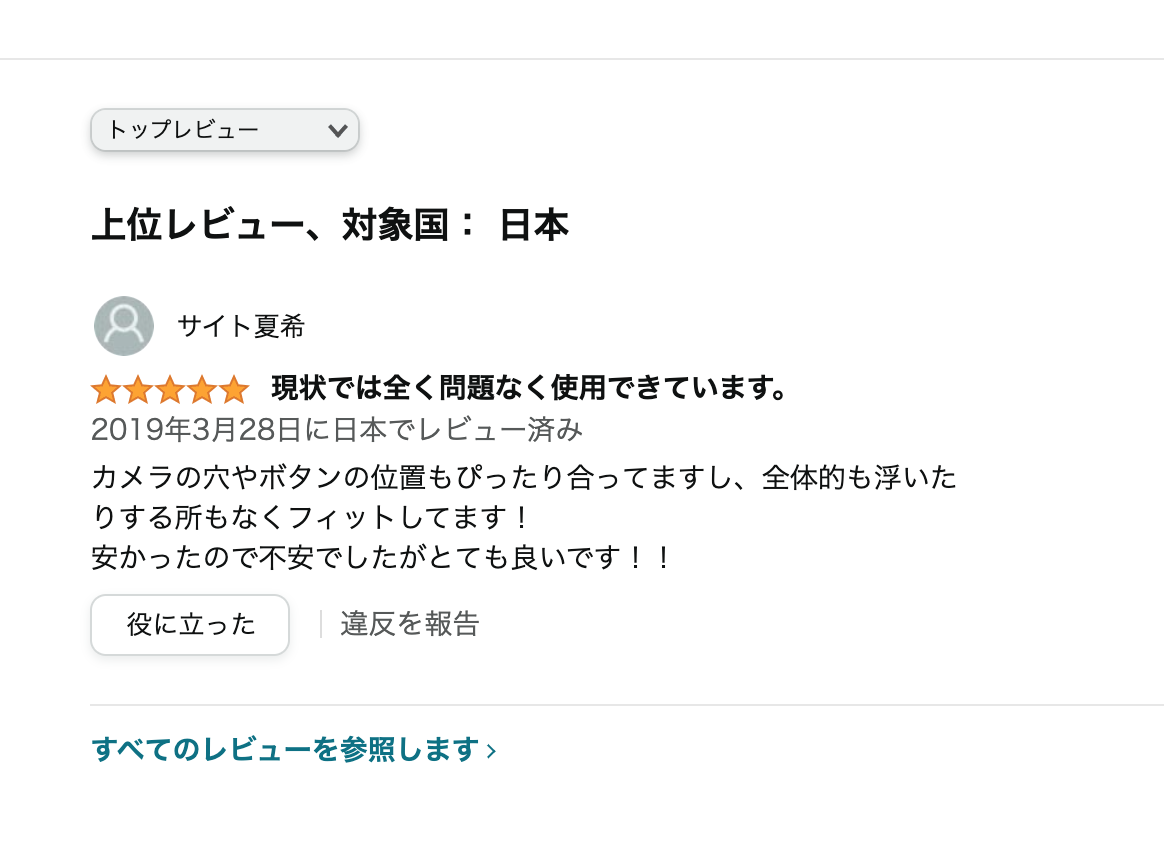Click the arrow after すべてのレビューを参照します
This screenshot has height=852, width=1164.
(x=491, y=750)
